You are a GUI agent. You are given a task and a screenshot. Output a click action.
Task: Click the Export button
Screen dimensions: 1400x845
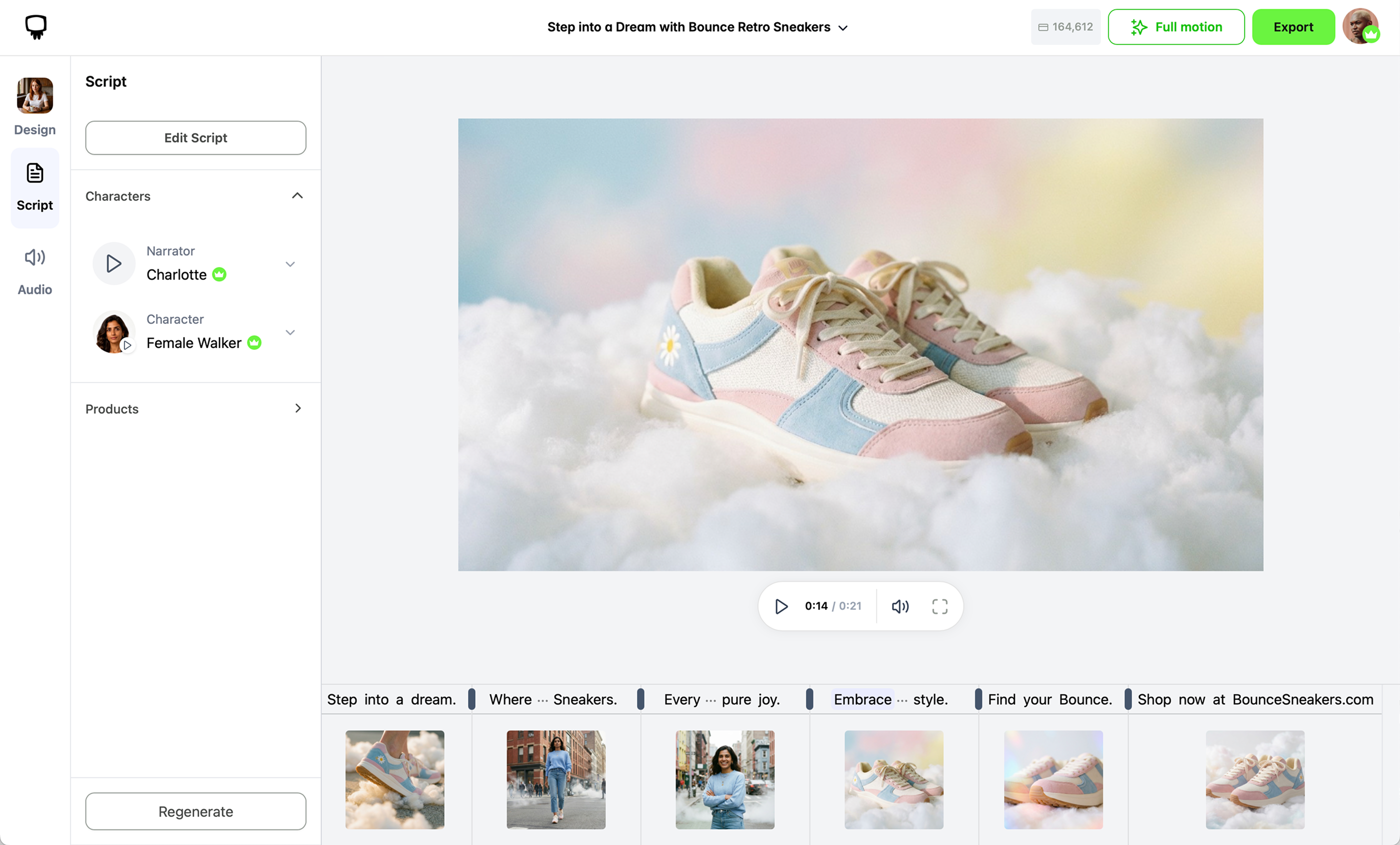[1293, 26]
